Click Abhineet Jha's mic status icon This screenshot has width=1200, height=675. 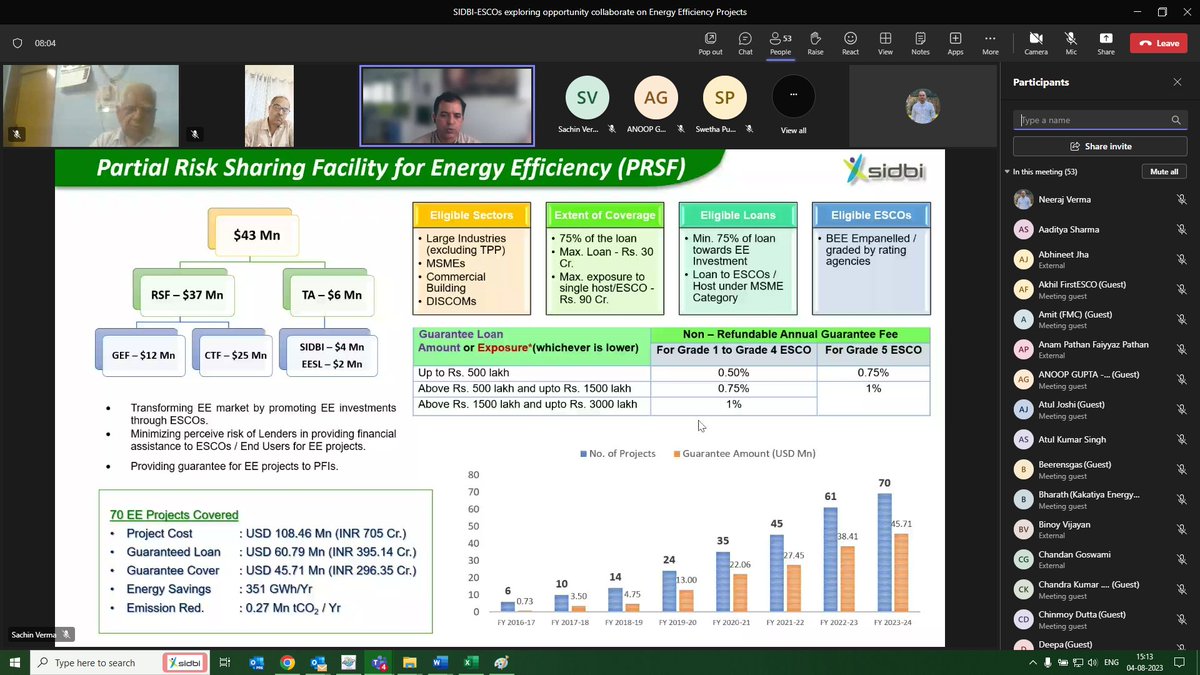[1181, 260]
